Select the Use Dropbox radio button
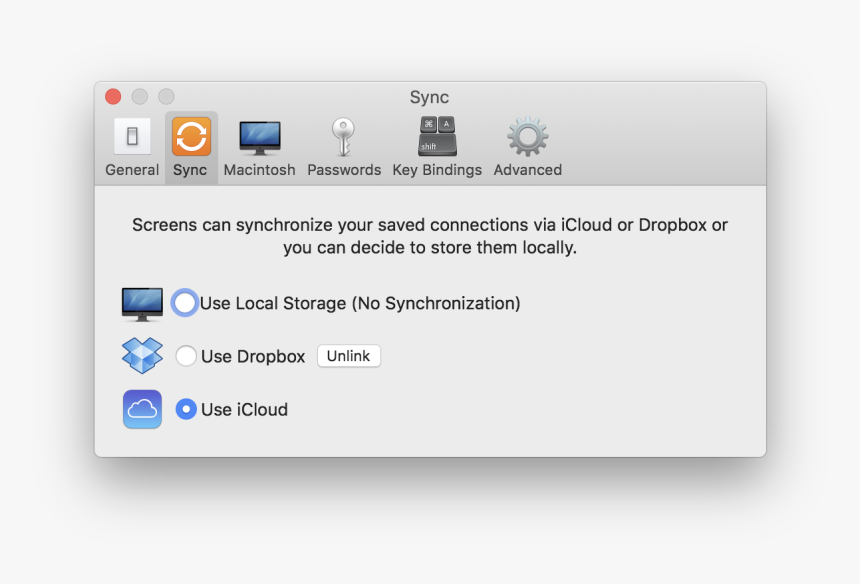 click(x=186, y=356)
